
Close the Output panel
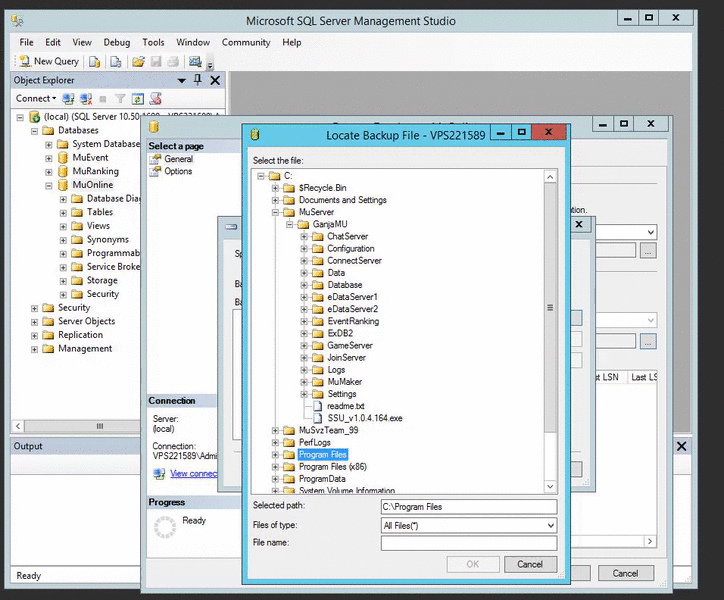pyautogui.click(x=682, y=447)
